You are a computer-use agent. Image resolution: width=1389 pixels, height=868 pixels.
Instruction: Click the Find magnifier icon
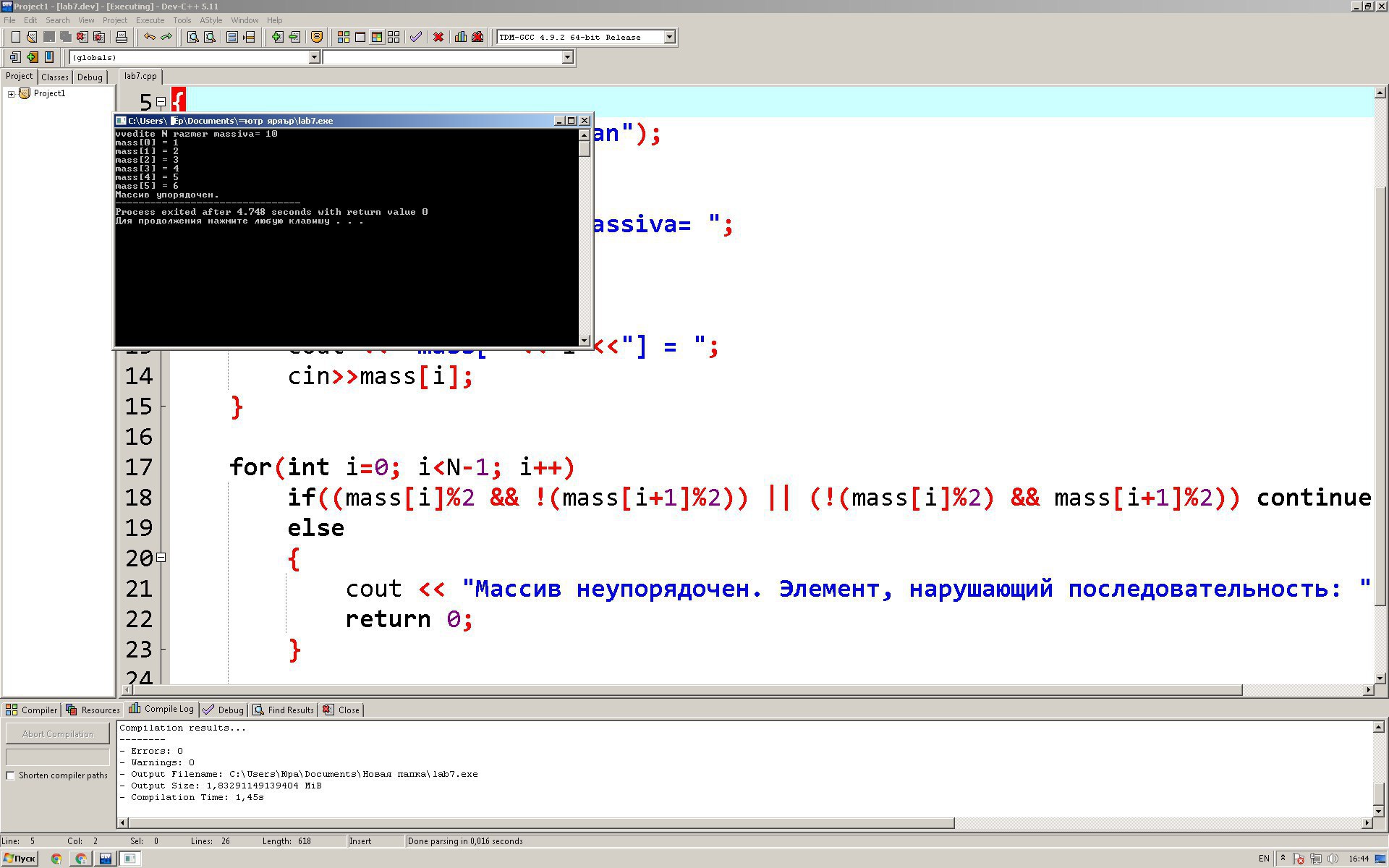coord(192,37)
